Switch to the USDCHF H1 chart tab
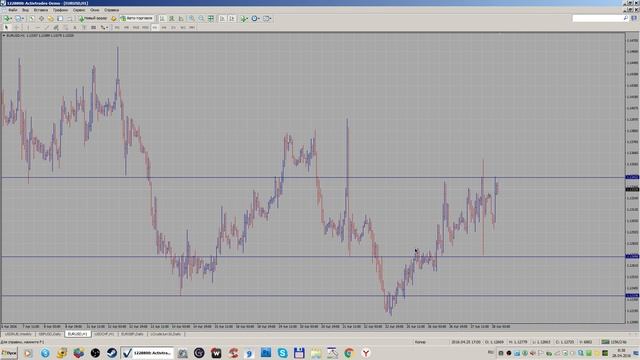Viewport: 640px width, 360px height. pyautogui.click(x=104, y=334)
